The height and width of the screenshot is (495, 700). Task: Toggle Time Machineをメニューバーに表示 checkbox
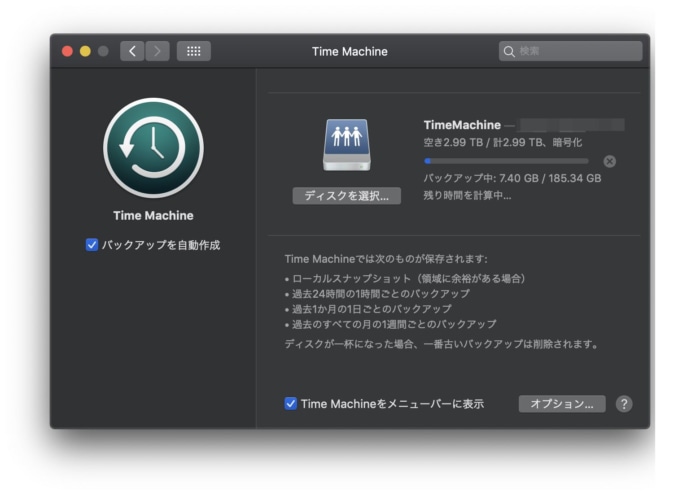point(290,403)
